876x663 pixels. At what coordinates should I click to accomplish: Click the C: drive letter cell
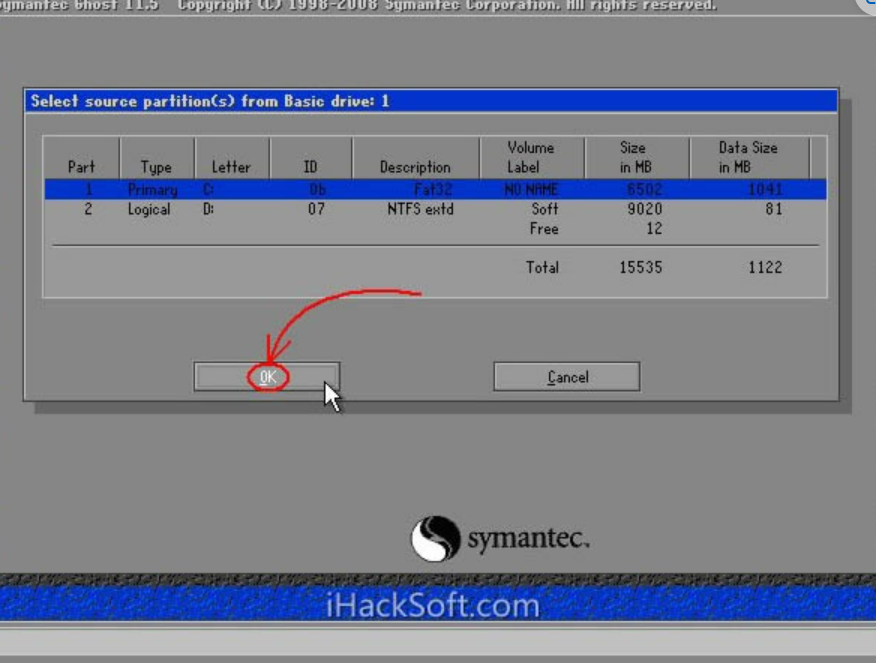point(208,189)
